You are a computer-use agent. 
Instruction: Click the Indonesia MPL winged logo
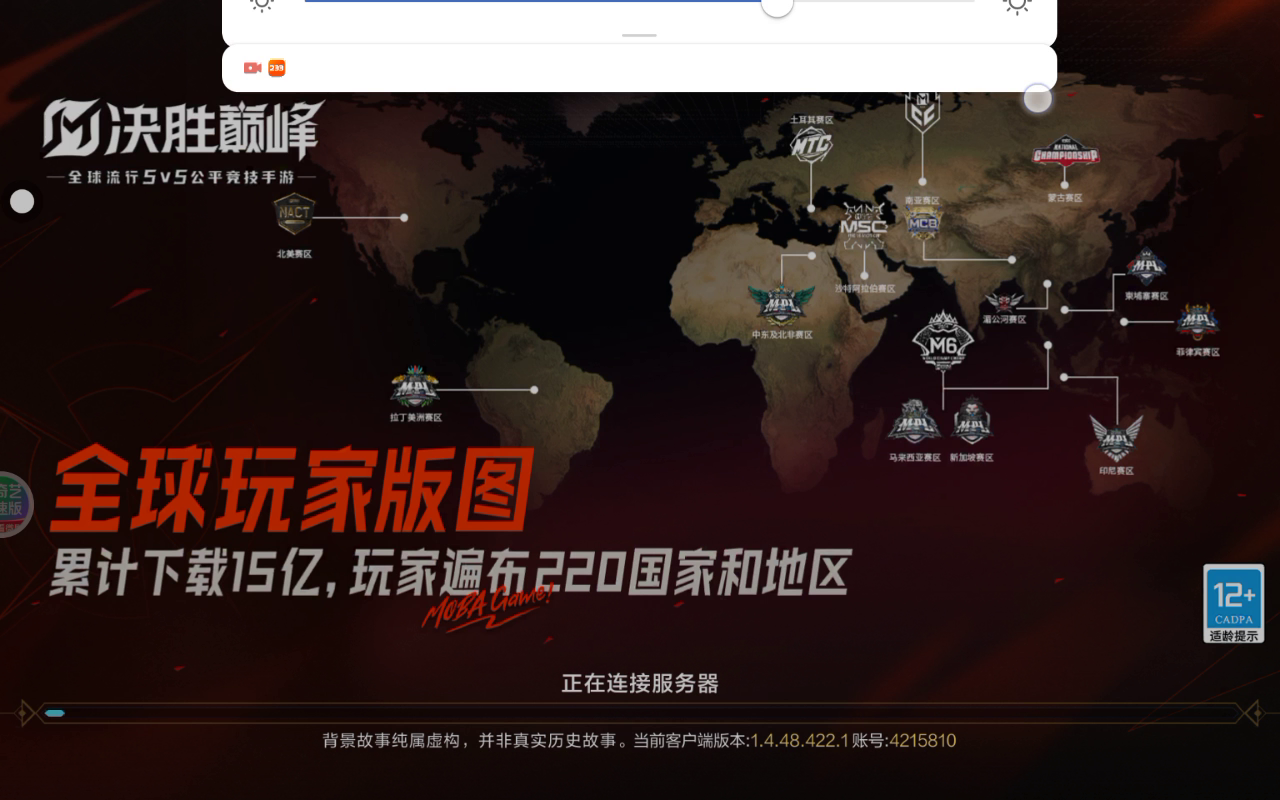pyautogui.click(x=1116, y=438)
